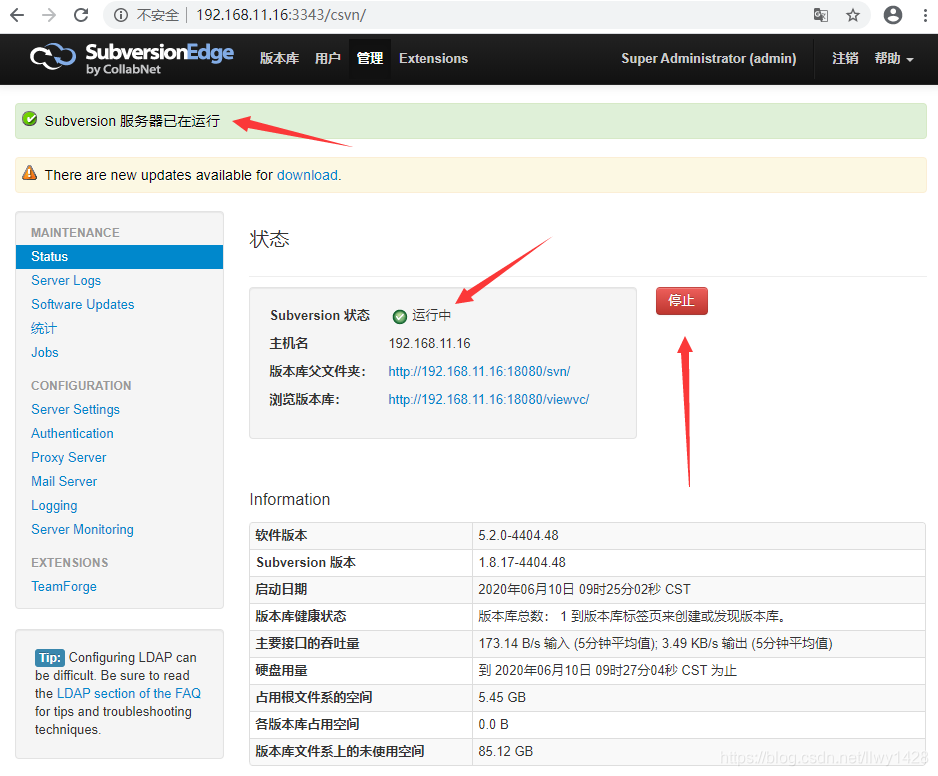
Task: Switch to the 用户 section
Action: (x=327, y=59)
